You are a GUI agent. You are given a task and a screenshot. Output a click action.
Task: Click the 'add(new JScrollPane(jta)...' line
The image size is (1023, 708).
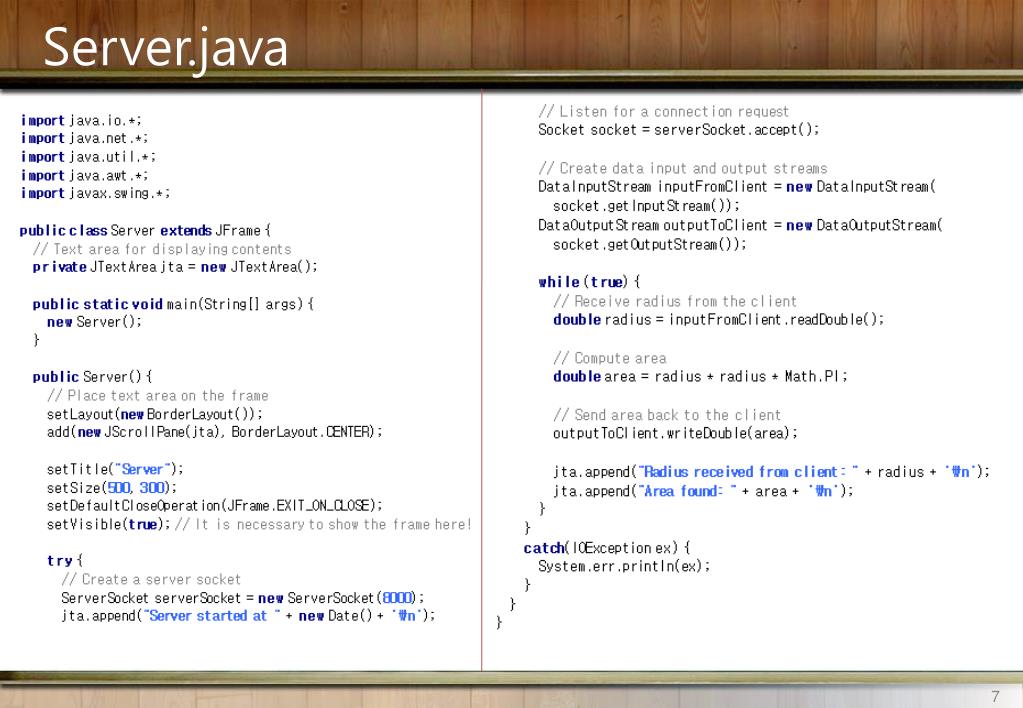click(215, 432)
